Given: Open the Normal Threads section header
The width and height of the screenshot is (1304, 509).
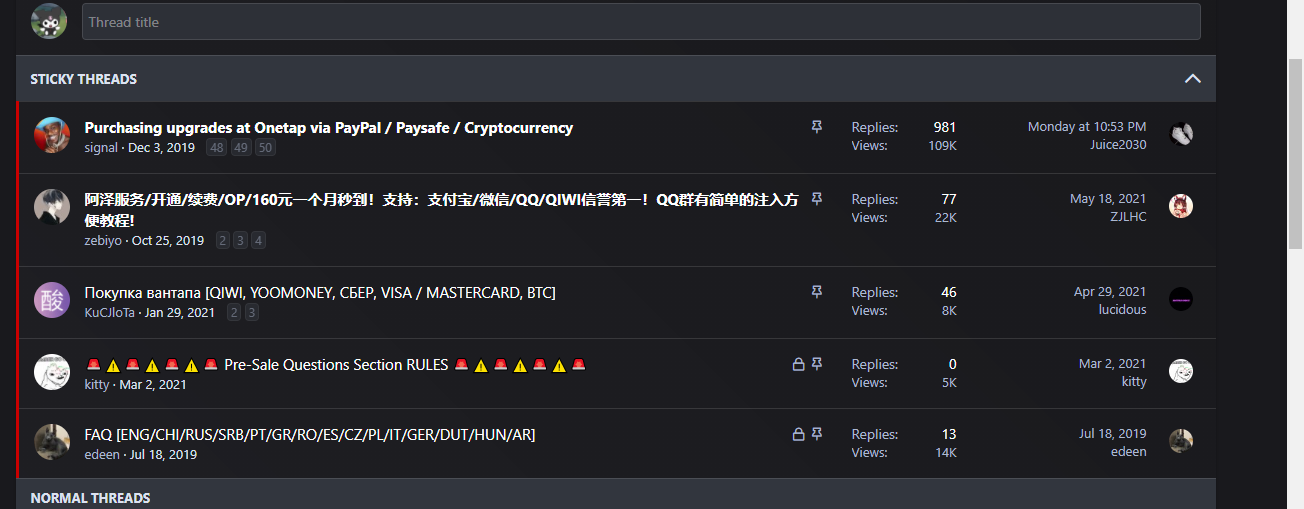Looking at the screenshot, I should click(90, 497).
